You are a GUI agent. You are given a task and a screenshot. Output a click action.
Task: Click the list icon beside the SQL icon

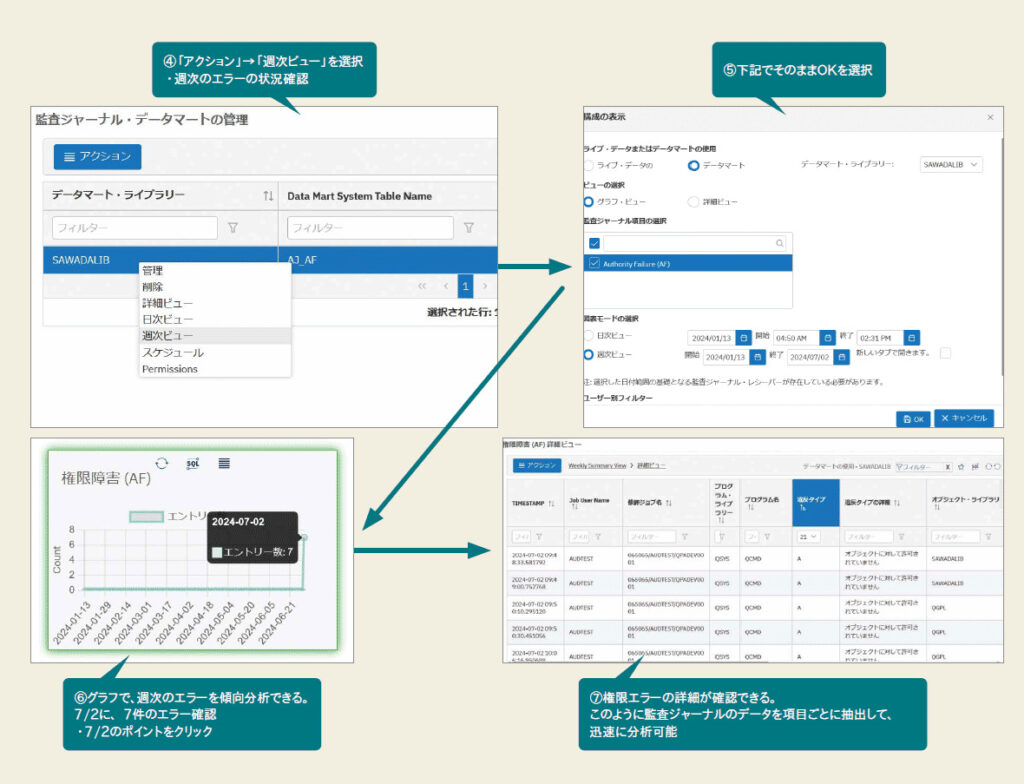(224, 463)
